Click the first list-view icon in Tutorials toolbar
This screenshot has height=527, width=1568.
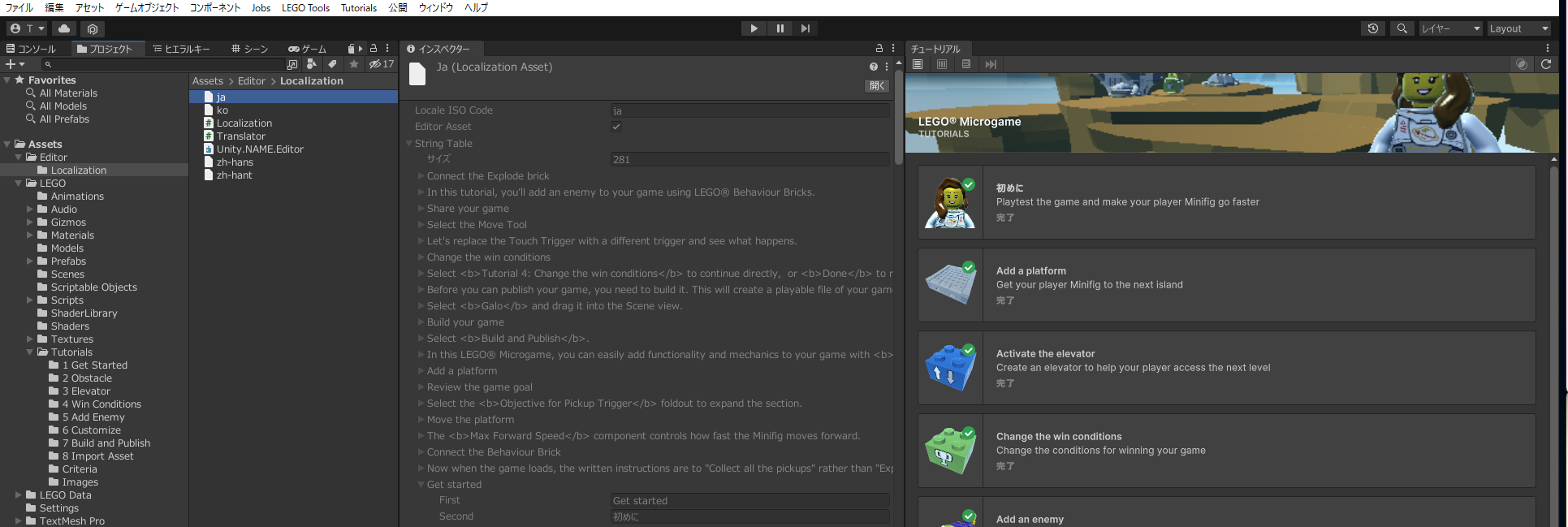click(x=918, y=64)
